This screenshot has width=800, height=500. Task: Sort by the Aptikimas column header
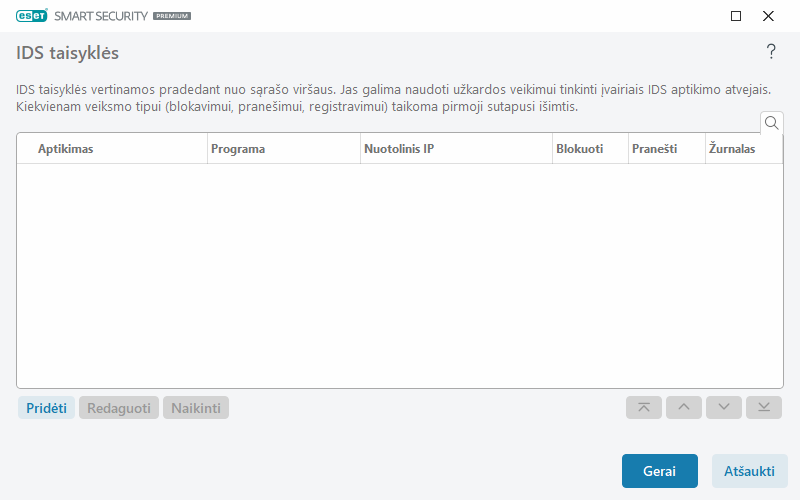point(112,149)
